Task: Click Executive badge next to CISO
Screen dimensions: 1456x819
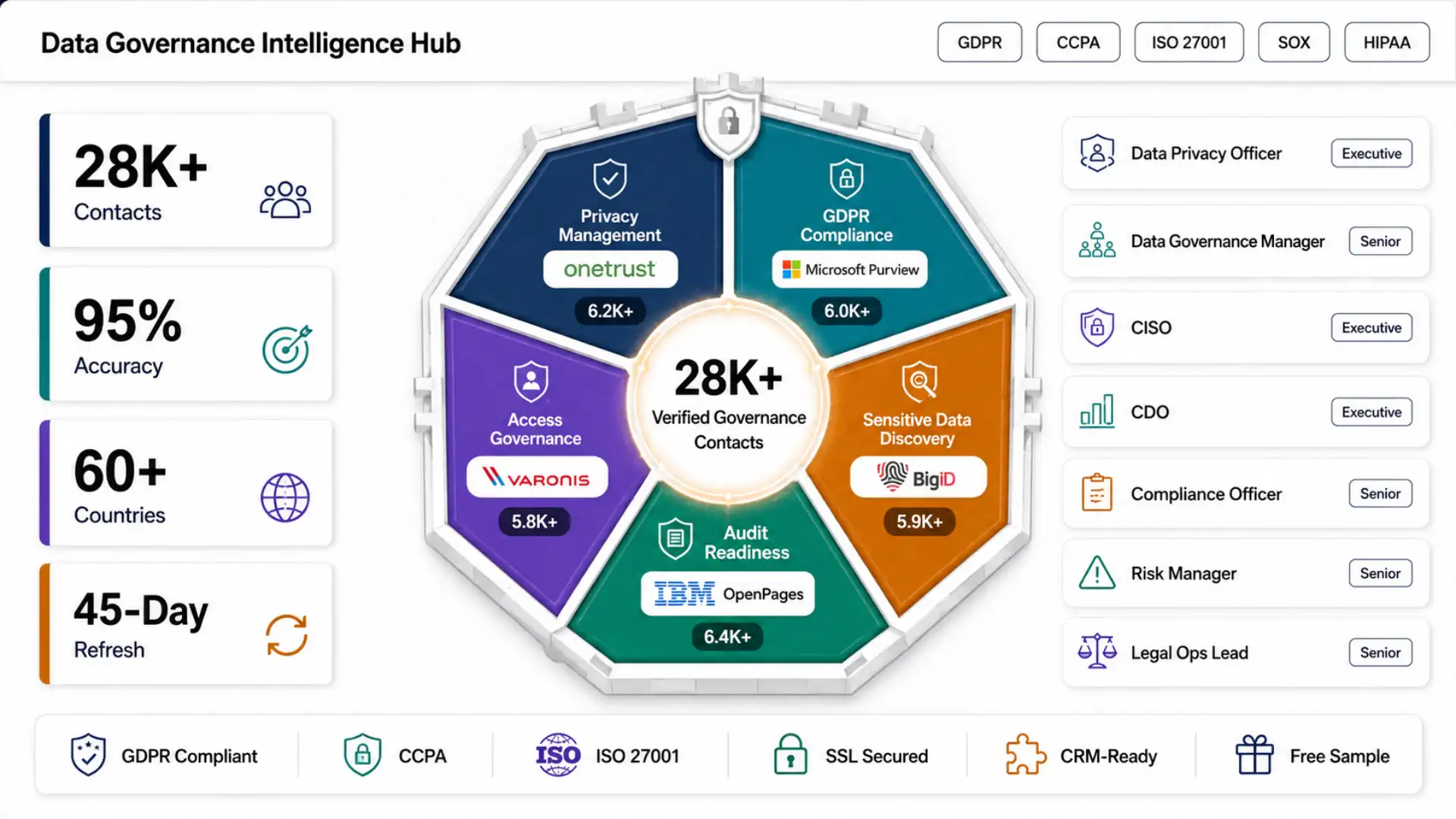Action: (1371, 328)
